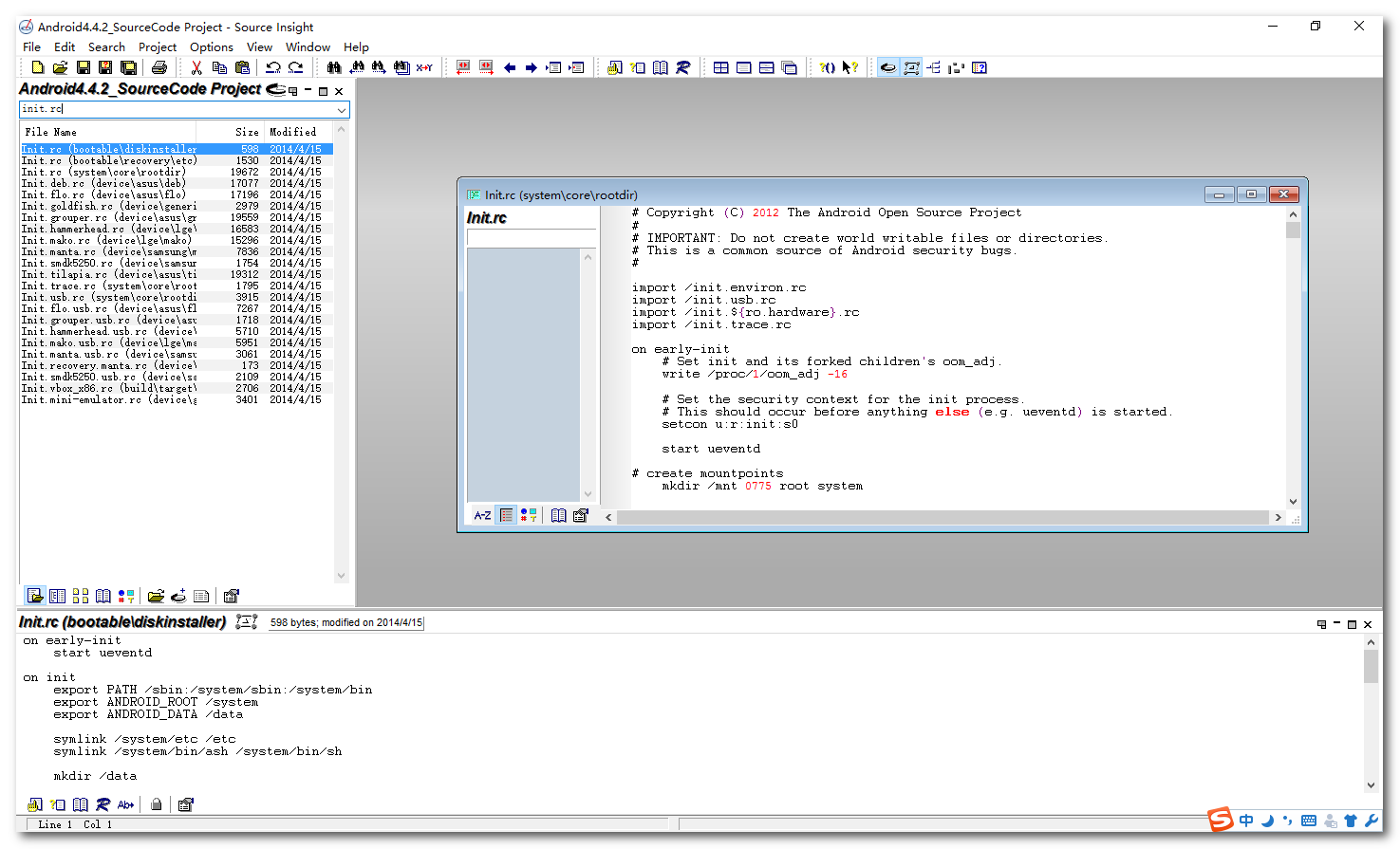This screenshot has width=1400, height=849.
Task: Click the Browse Project Symbols book icon in Init.rc window
Action: point(559,515)
